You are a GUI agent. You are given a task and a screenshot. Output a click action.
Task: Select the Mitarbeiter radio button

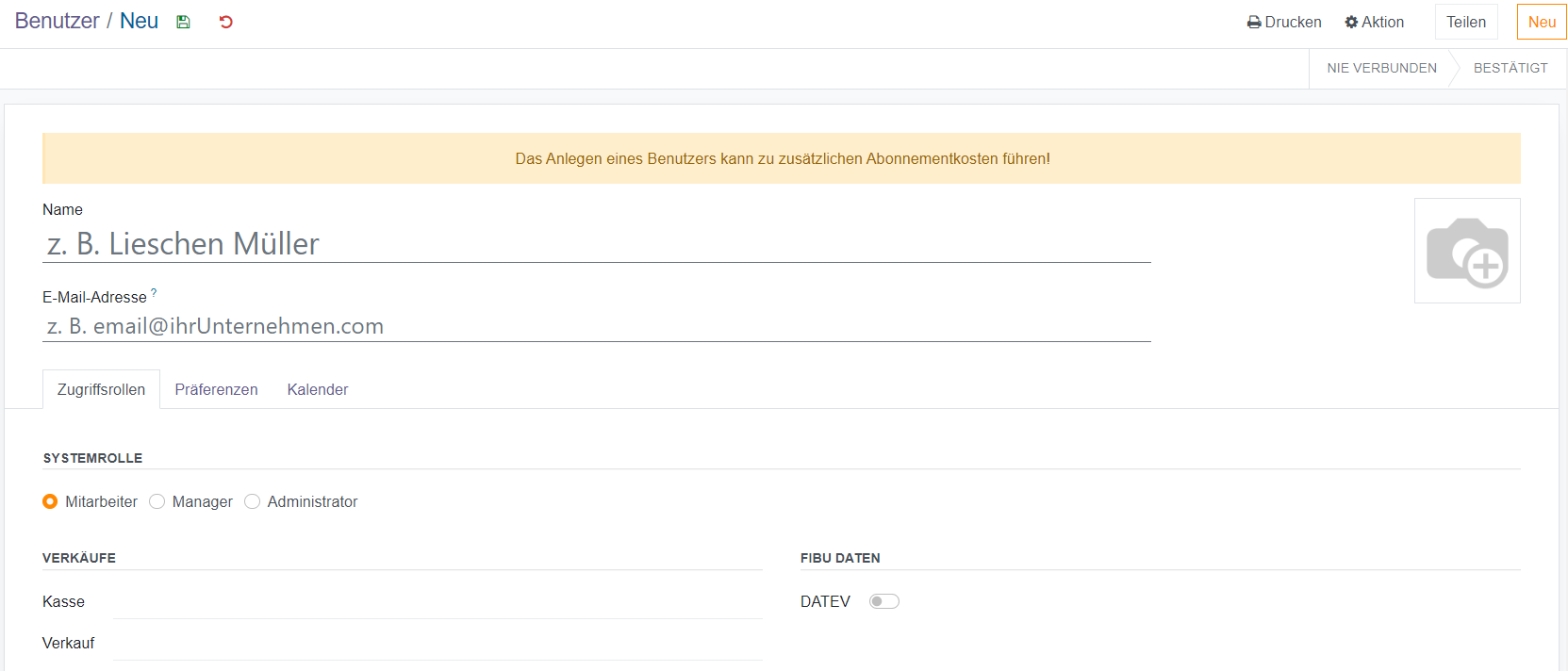tap(50, 501)
